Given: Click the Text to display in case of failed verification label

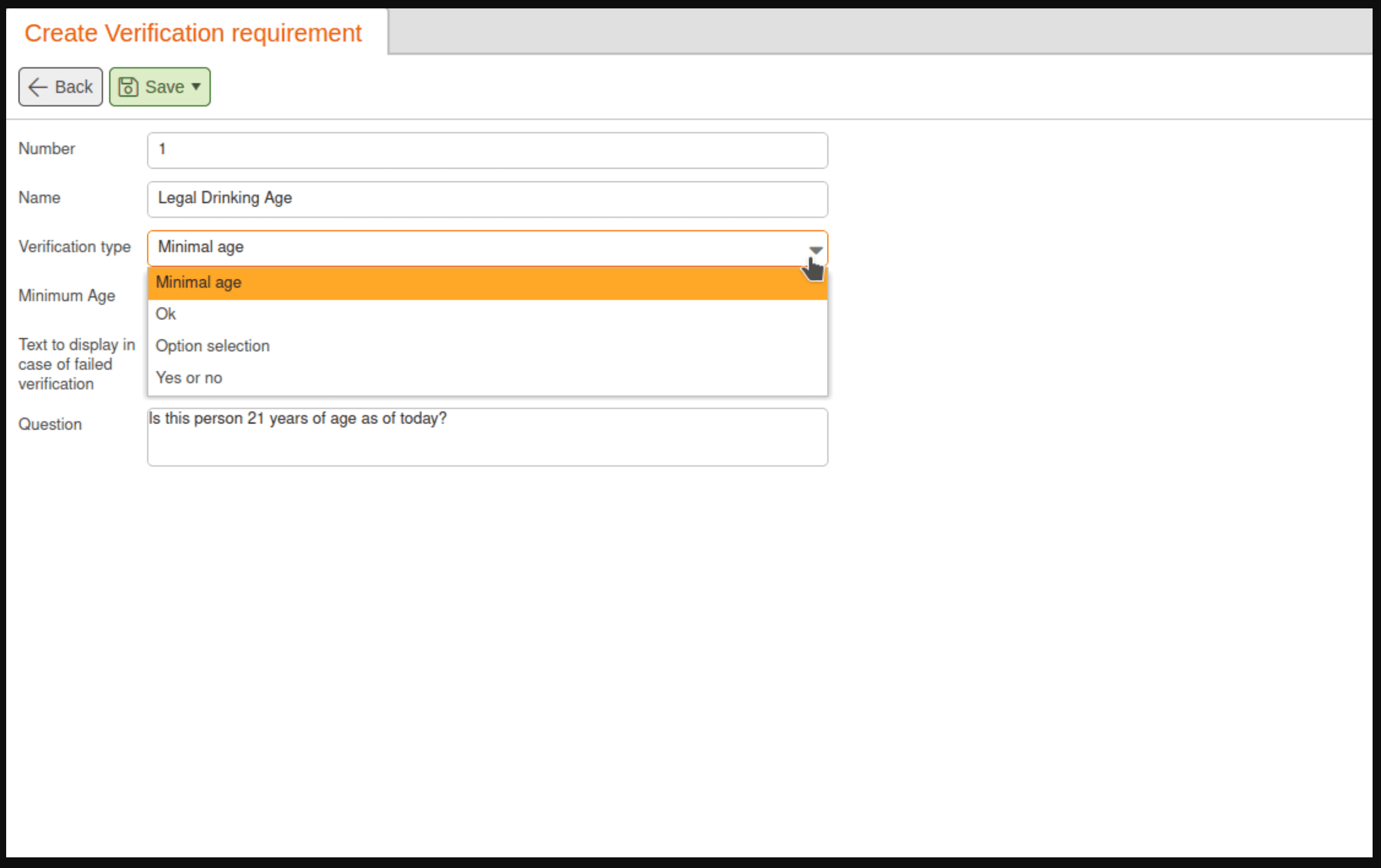Looking at the screenshot, I should pos(77,364).
